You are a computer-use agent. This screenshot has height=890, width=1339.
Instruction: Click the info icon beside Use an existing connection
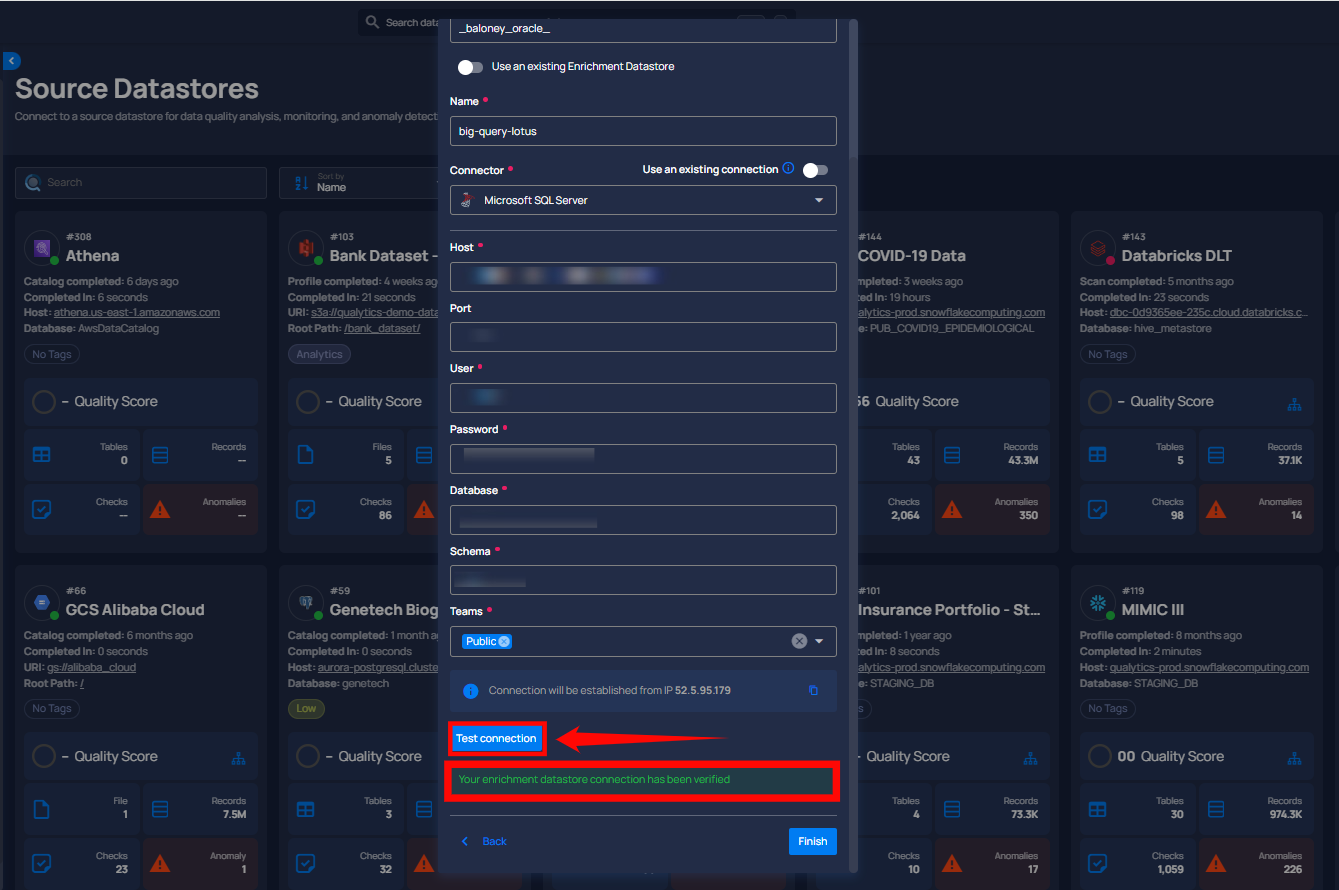[x=788, y=168]
